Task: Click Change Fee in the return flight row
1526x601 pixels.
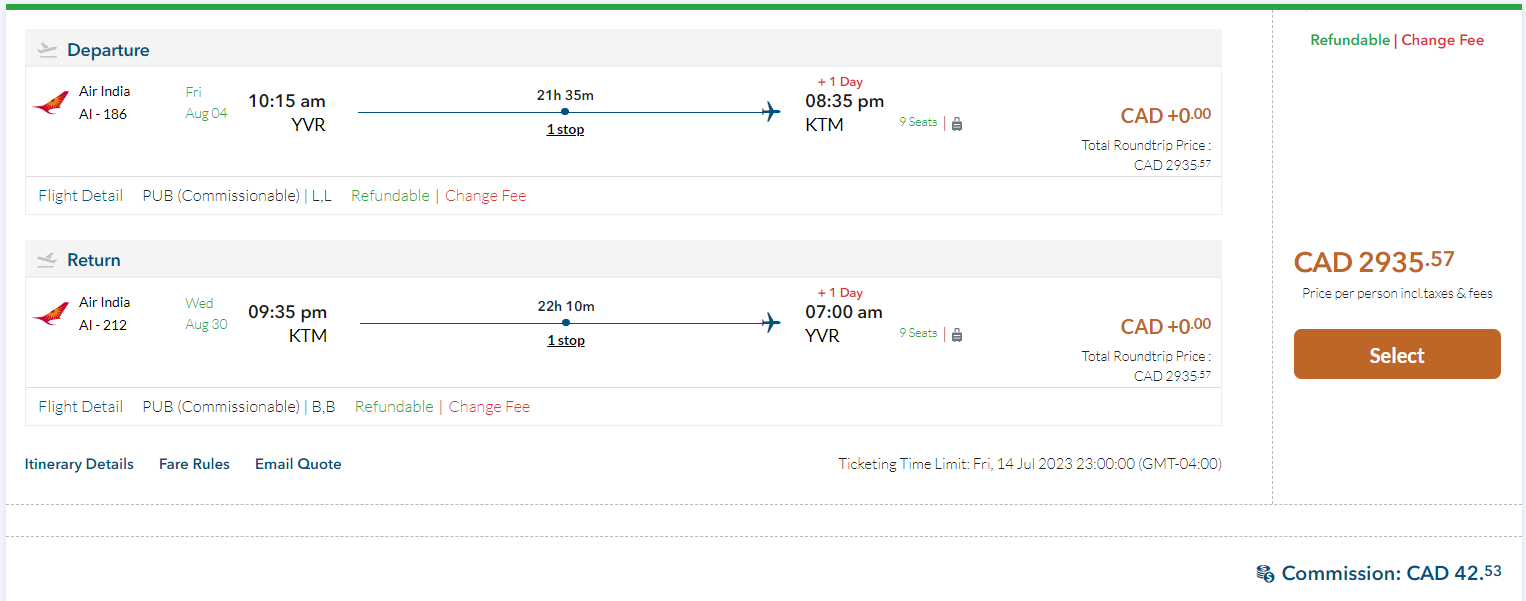Action: point(489,407)
